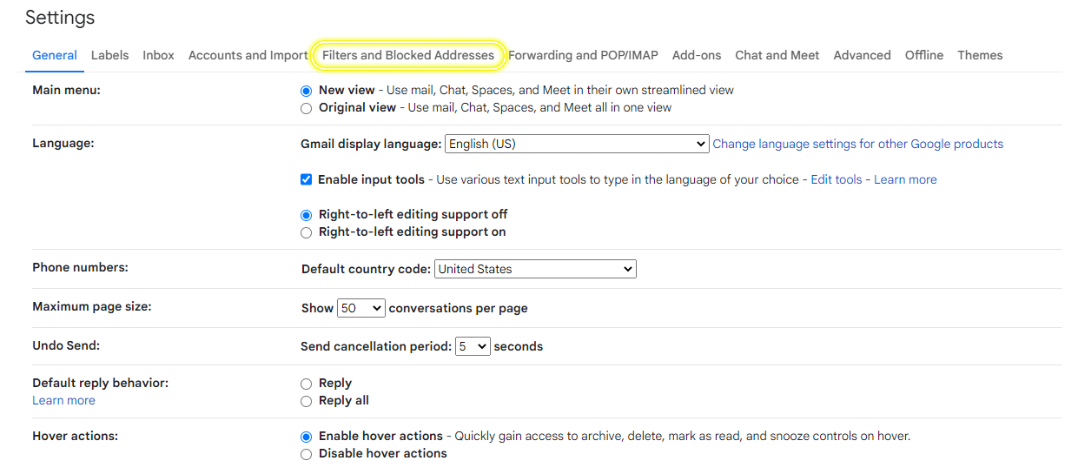Select Original view radio button
Image resolution: width=1080 pixels, height=474 pixels.
click(x=306, y=108)
